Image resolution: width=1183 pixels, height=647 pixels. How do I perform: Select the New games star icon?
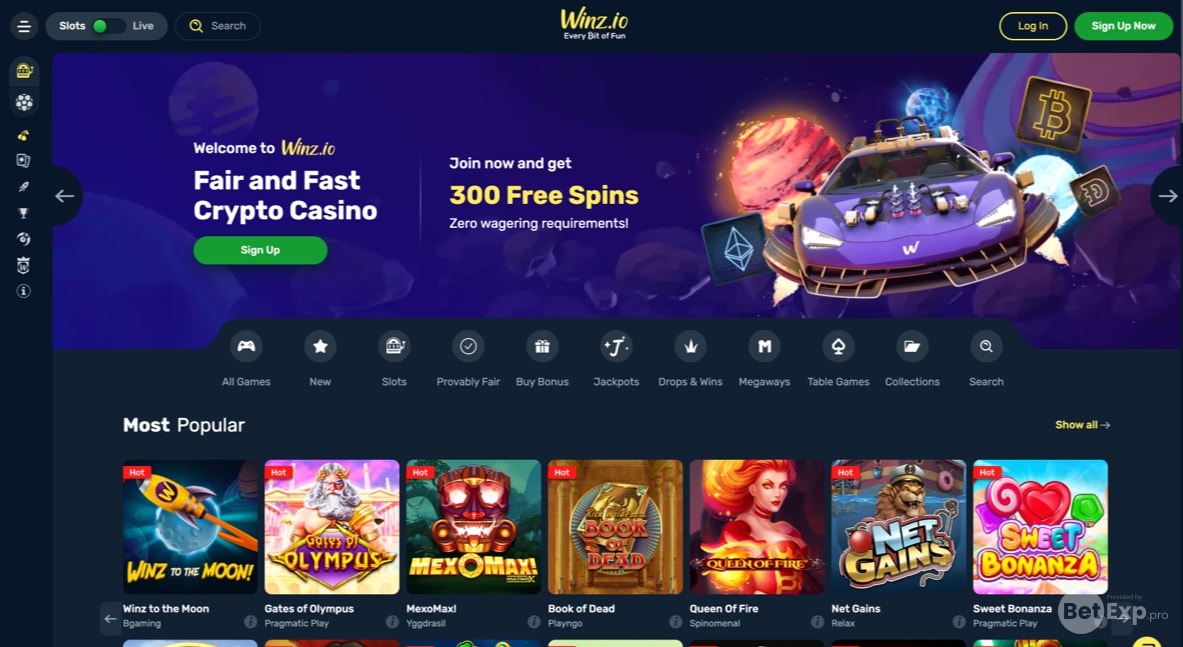tap(320, 346)
